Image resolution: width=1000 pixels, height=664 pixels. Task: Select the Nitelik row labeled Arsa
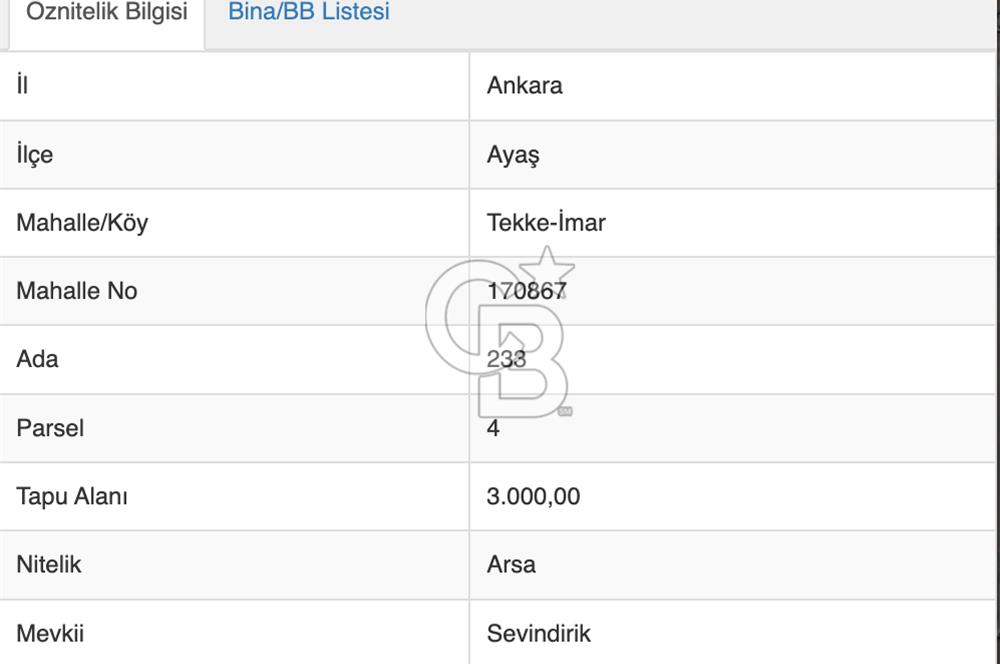click(510, 564)
